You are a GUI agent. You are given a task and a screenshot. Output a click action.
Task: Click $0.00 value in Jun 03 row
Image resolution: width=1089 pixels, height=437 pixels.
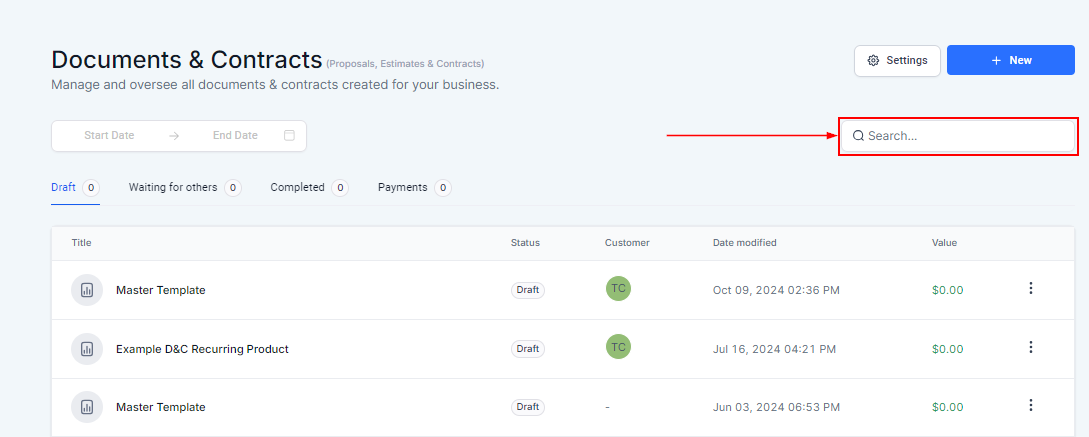[947, 407]
